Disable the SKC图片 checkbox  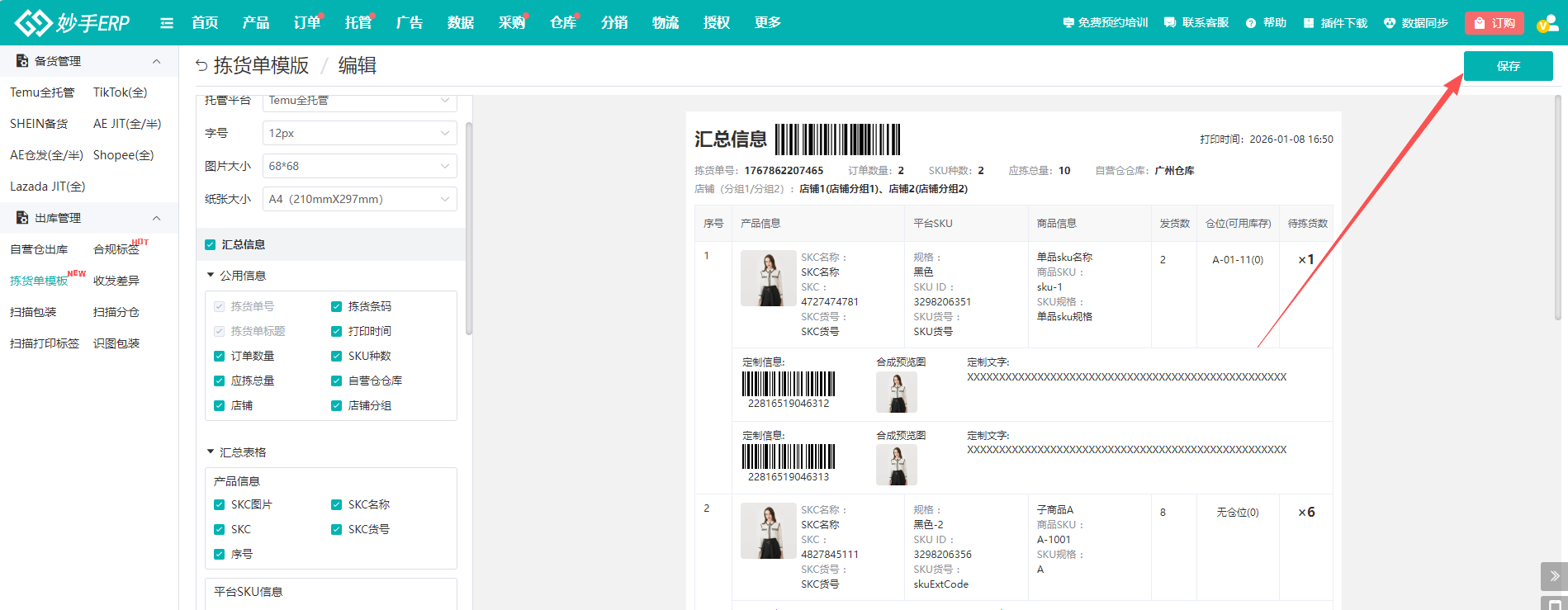pyautogui.click(x=219, y=504)
